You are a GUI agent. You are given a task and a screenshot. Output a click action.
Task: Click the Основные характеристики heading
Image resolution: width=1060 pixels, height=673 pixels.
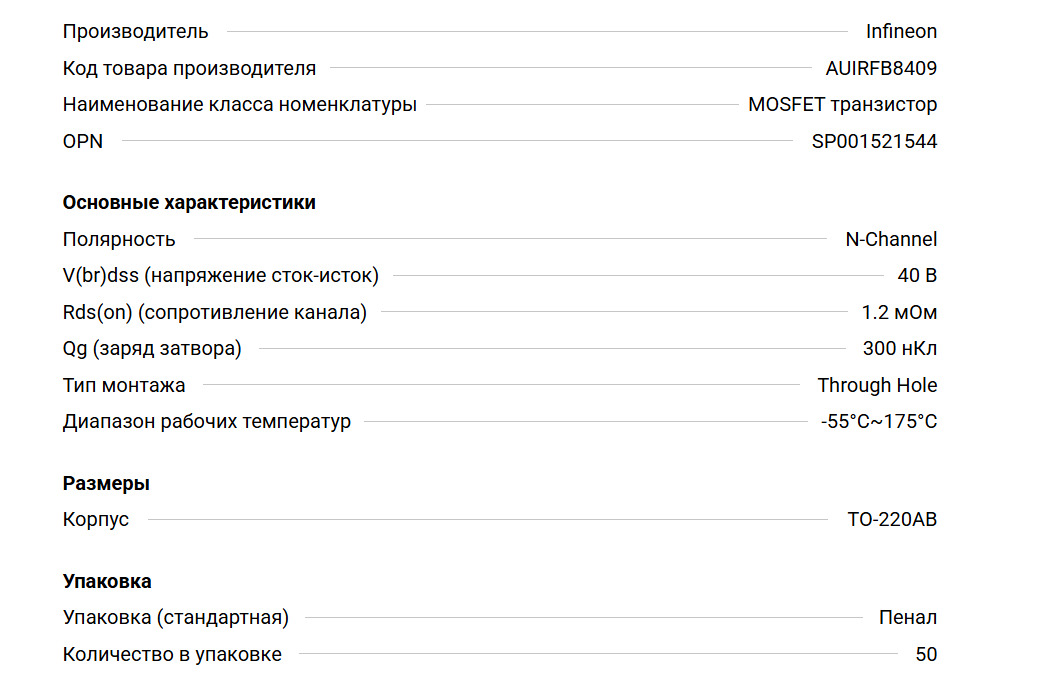point(189,202)
